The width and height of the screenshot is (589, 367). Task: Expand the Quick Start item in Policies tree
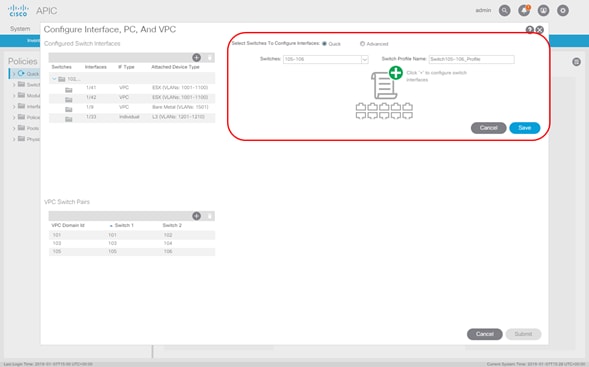point(14,74)
